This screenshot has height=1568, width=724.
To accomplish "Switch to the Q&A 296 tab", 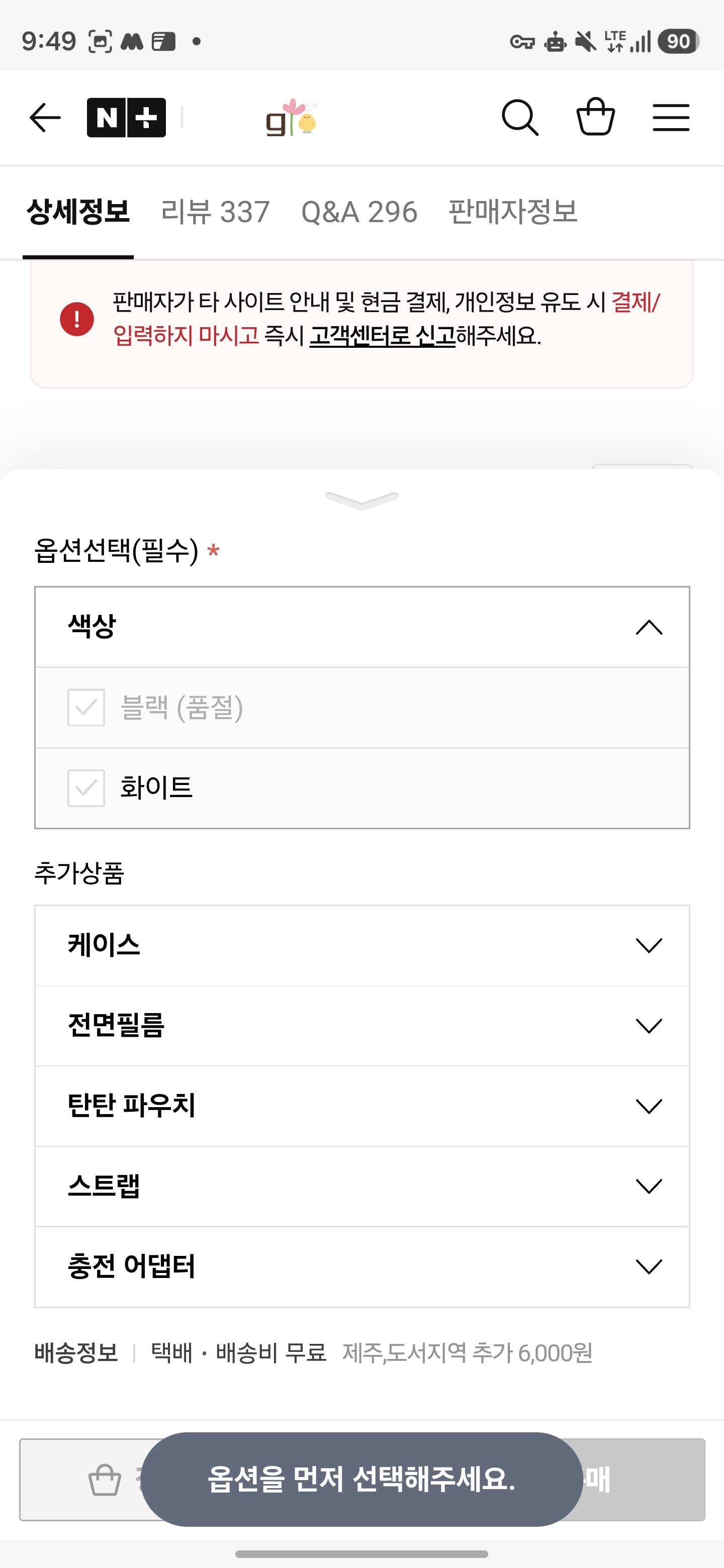I will pyautogui.click(x=359, y=212).
